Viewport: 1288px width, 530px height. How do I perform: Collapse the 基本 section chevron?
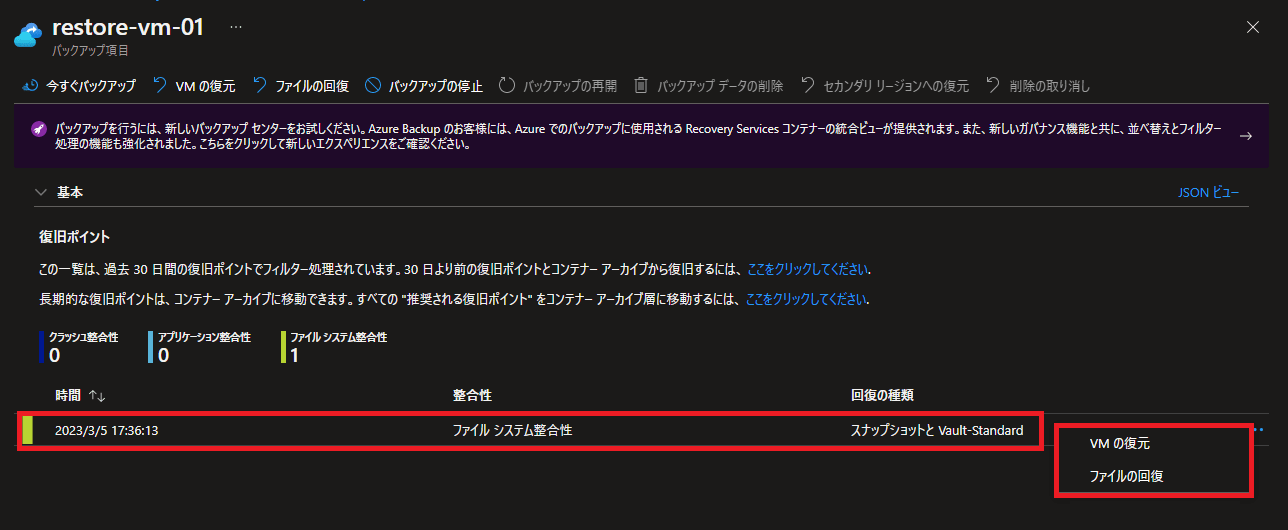point(41,191)
